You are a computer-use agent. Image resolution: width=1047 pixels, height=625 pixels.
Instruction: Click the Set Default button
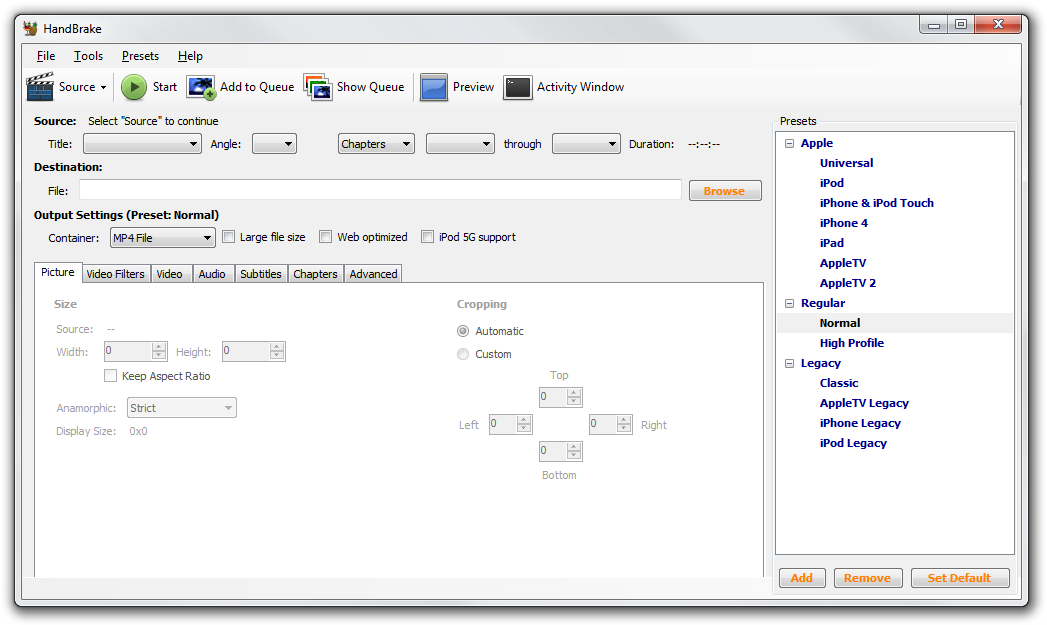tap(960, 578)
